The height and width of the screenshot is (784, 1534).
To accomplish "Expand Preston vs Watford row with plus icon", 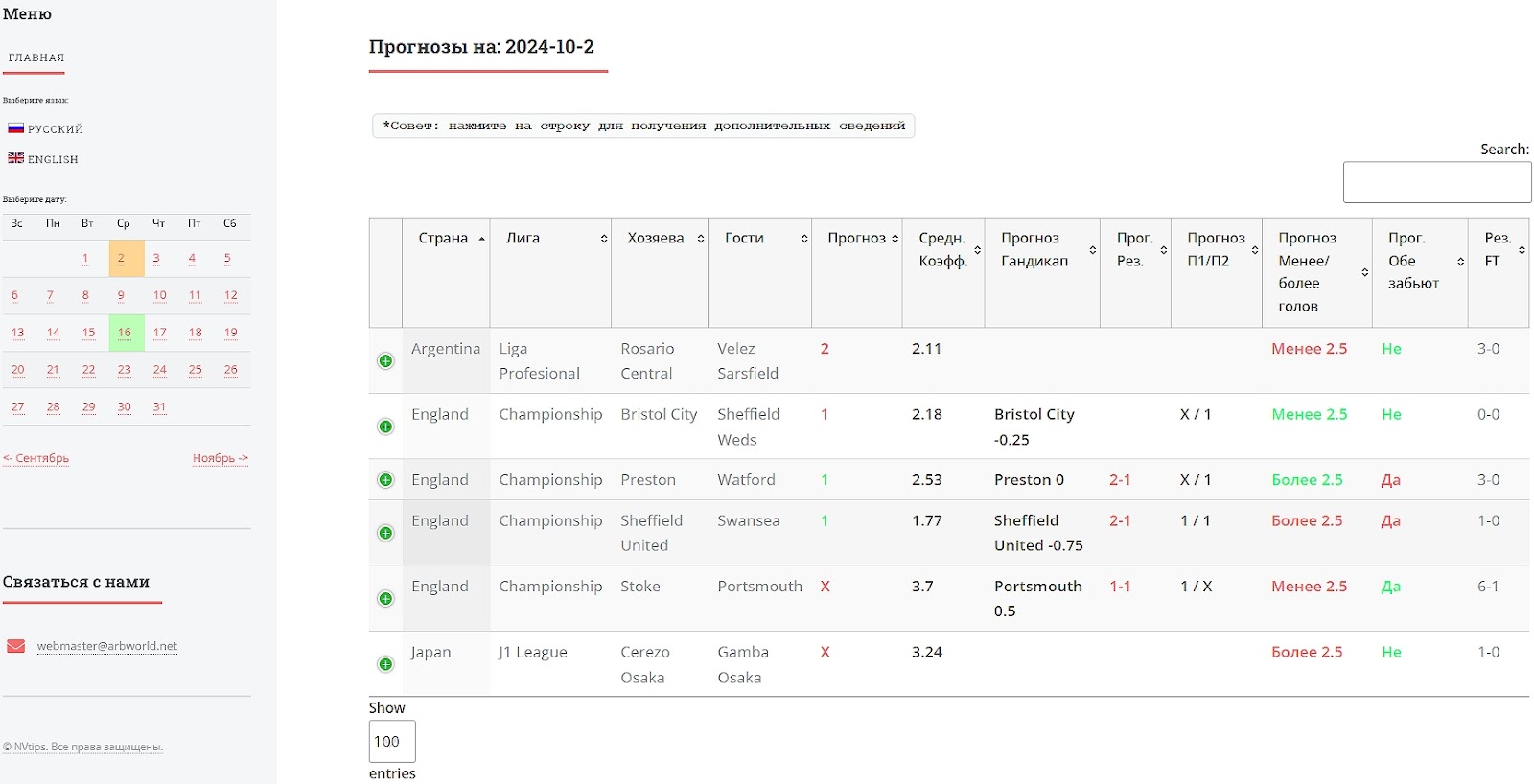I will (x=385, y=480).
